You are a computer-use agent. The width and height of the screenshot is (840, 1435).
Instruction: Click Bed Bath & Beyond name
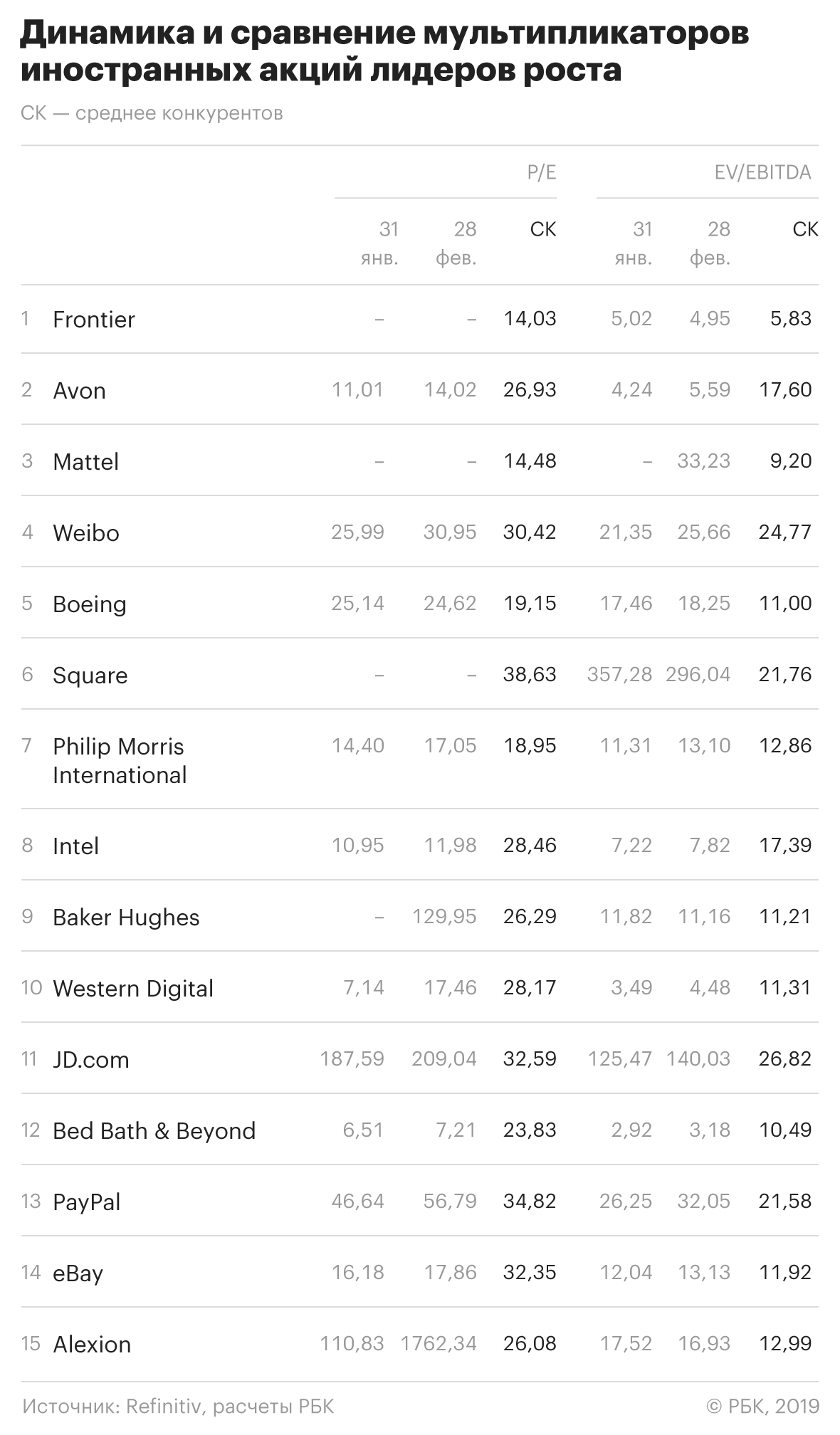tap(154, 1131)
